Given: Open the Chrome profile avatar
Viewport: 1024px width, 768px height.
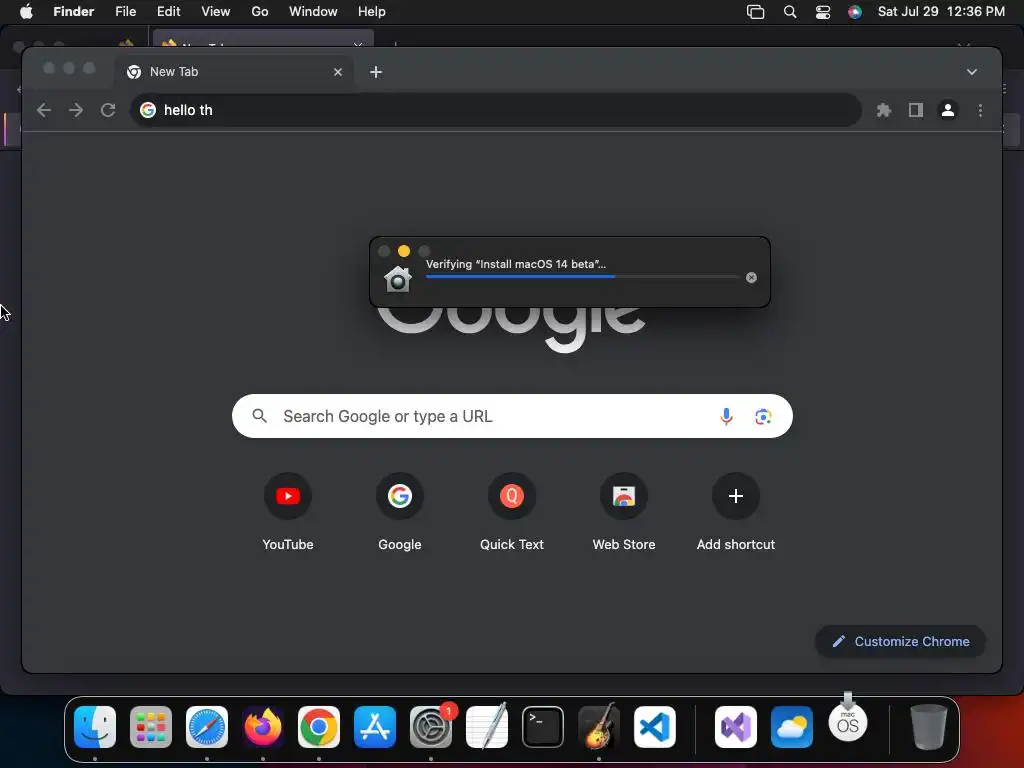Looking at the screenshot, I should (948, 110).
